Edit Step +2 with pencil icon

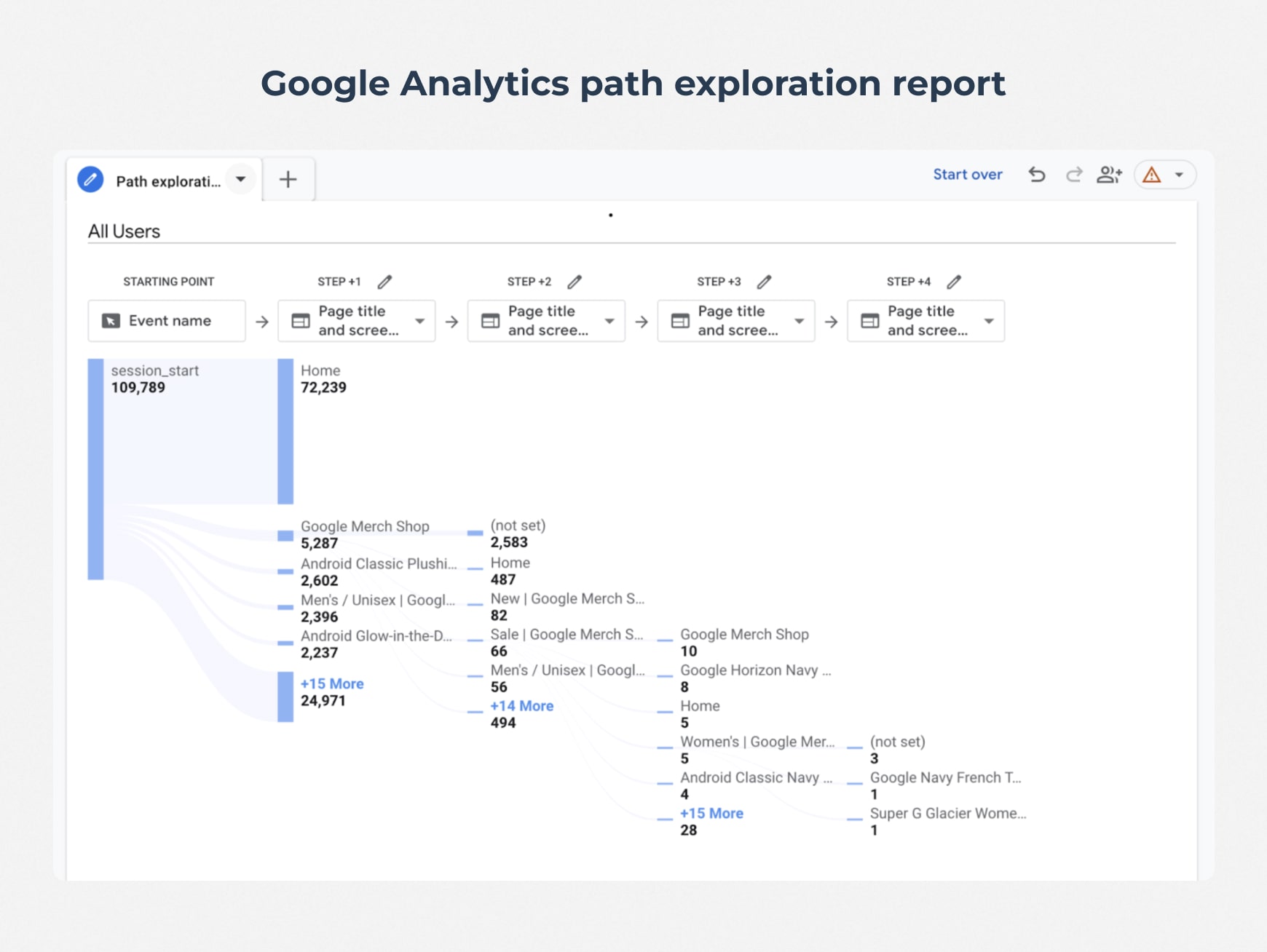[x=575, y=282]
